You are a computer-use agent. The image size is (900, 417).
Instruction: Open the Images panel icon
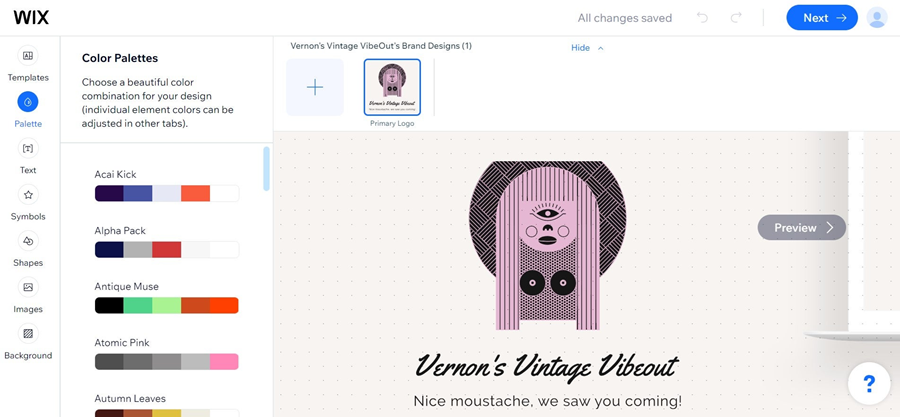28,287
